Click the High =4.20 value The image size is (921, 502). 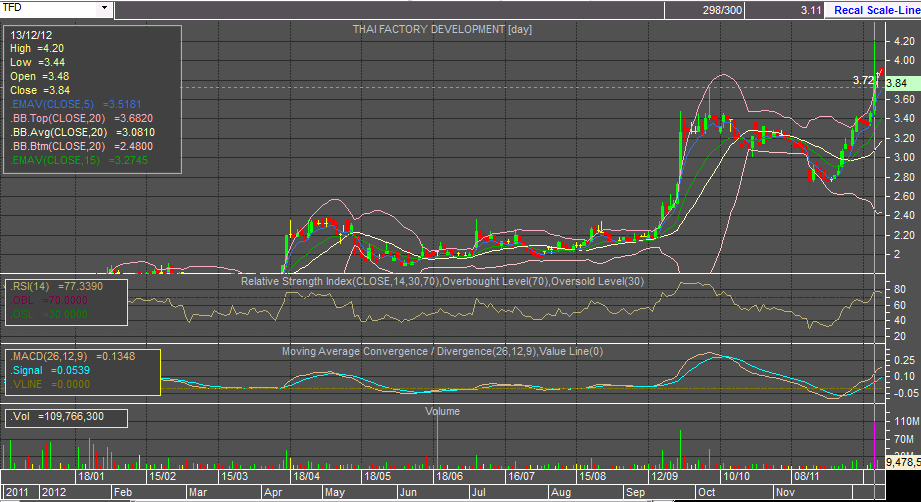click(x=37, y=49)
